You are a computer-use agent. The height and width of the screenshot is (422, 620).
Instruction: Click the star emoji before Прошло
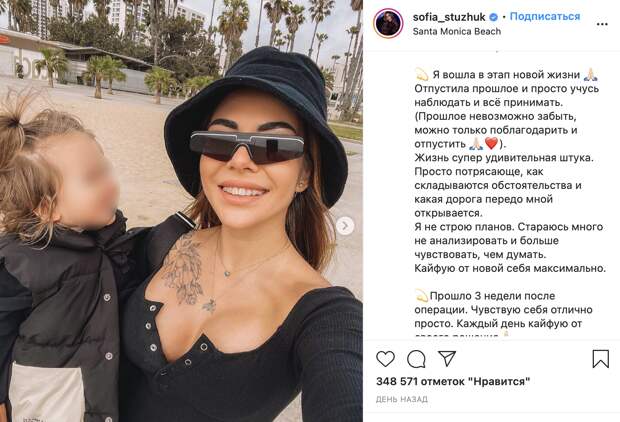(421, 295)
